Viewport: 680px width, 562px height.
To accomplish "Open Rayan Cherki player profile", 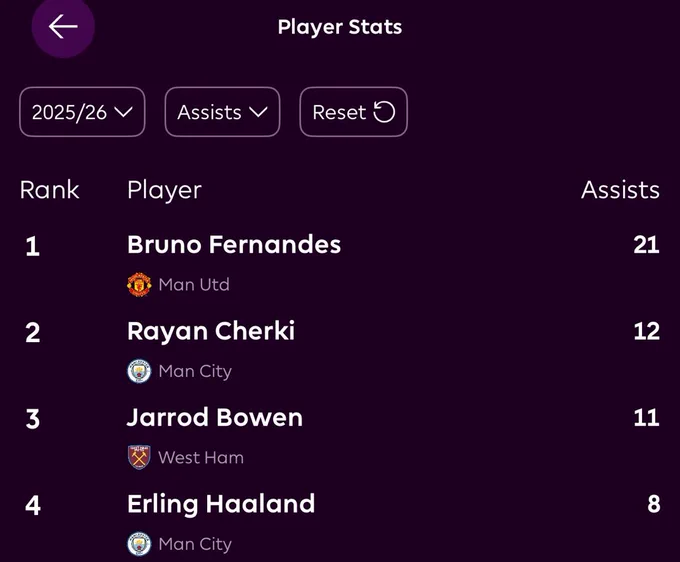I will click(x=211, y=332).
